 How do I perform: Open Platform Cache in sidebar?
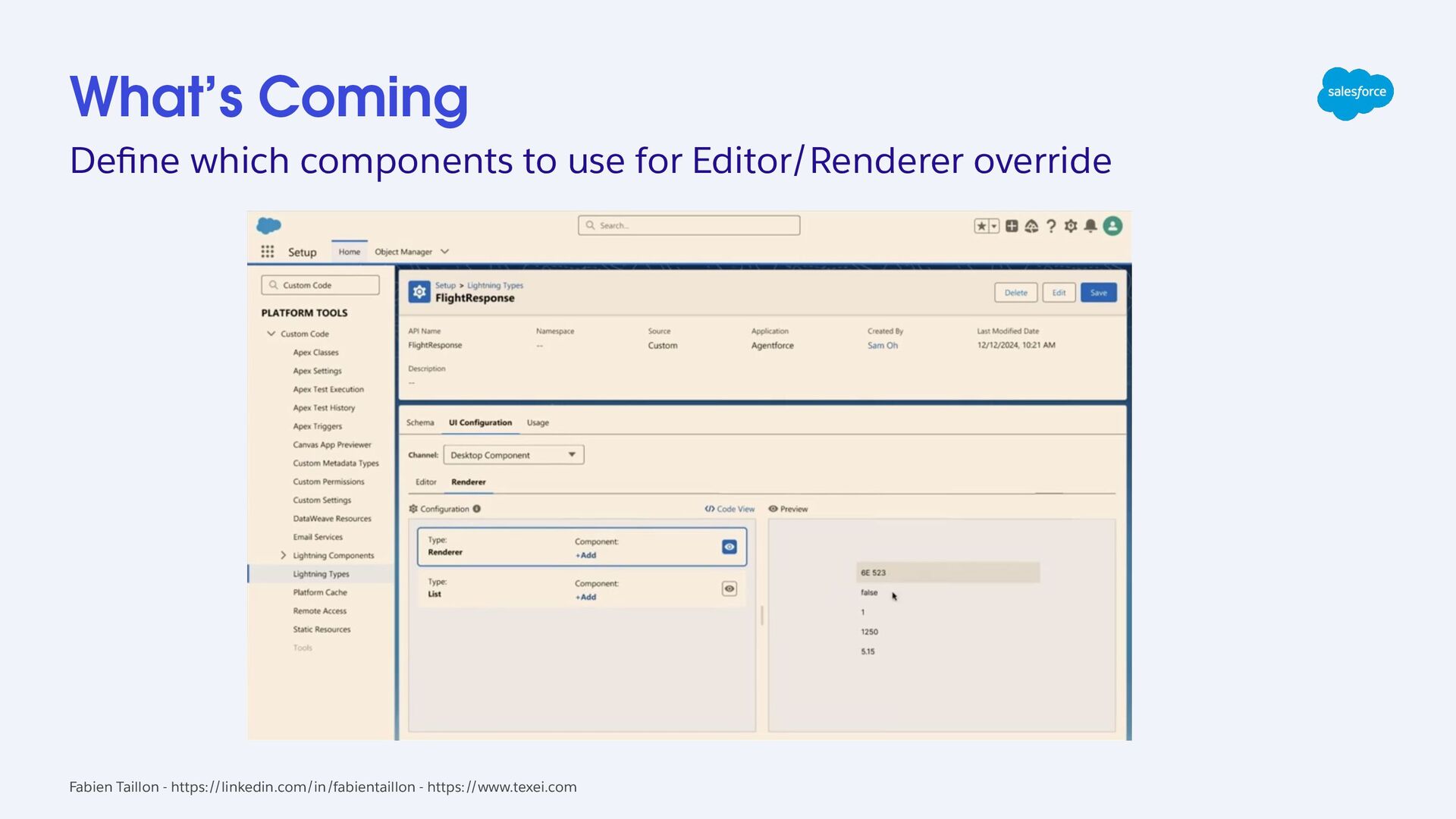tap(320, 592)
